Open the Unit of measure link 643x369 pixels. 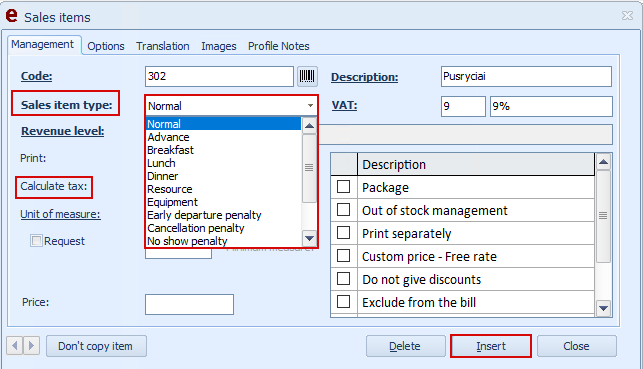(60, 214)
